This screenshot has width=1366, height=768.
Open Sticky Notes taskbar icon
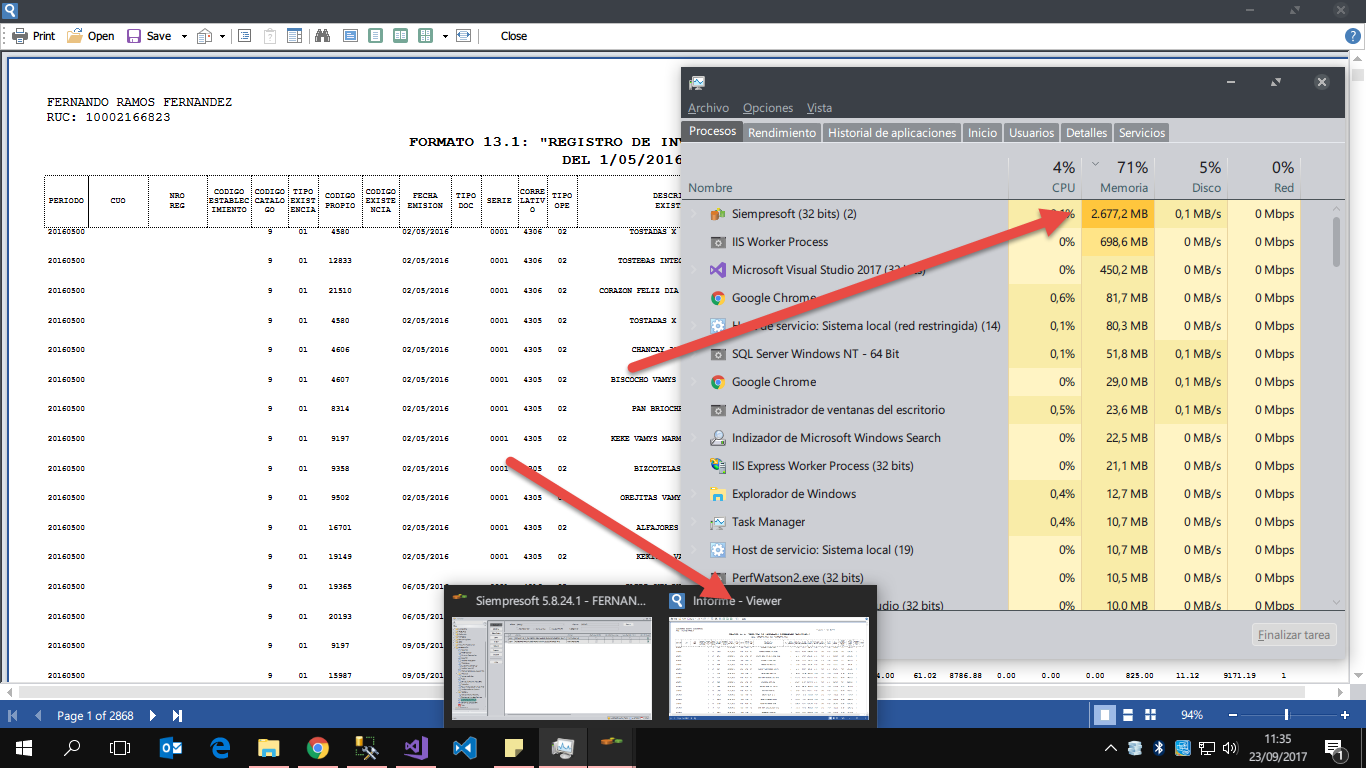[x=513, y=747]
